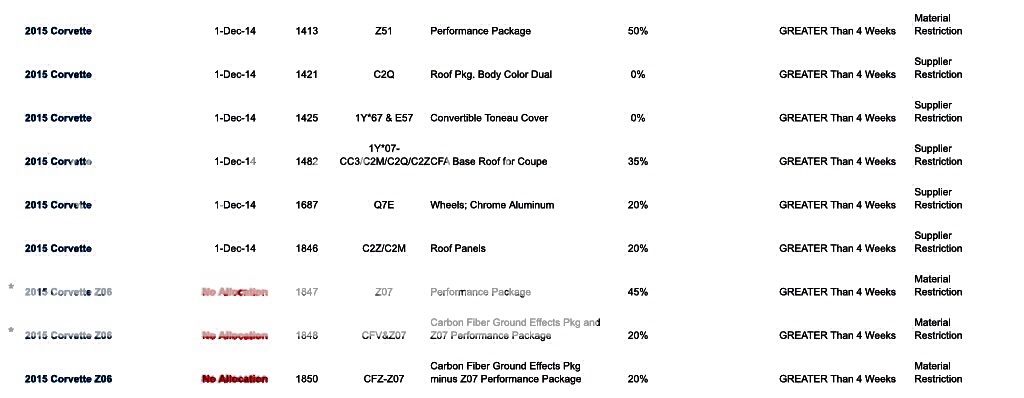
Task: Click the Base Roof for Coupe text
Action: point(500,161)
